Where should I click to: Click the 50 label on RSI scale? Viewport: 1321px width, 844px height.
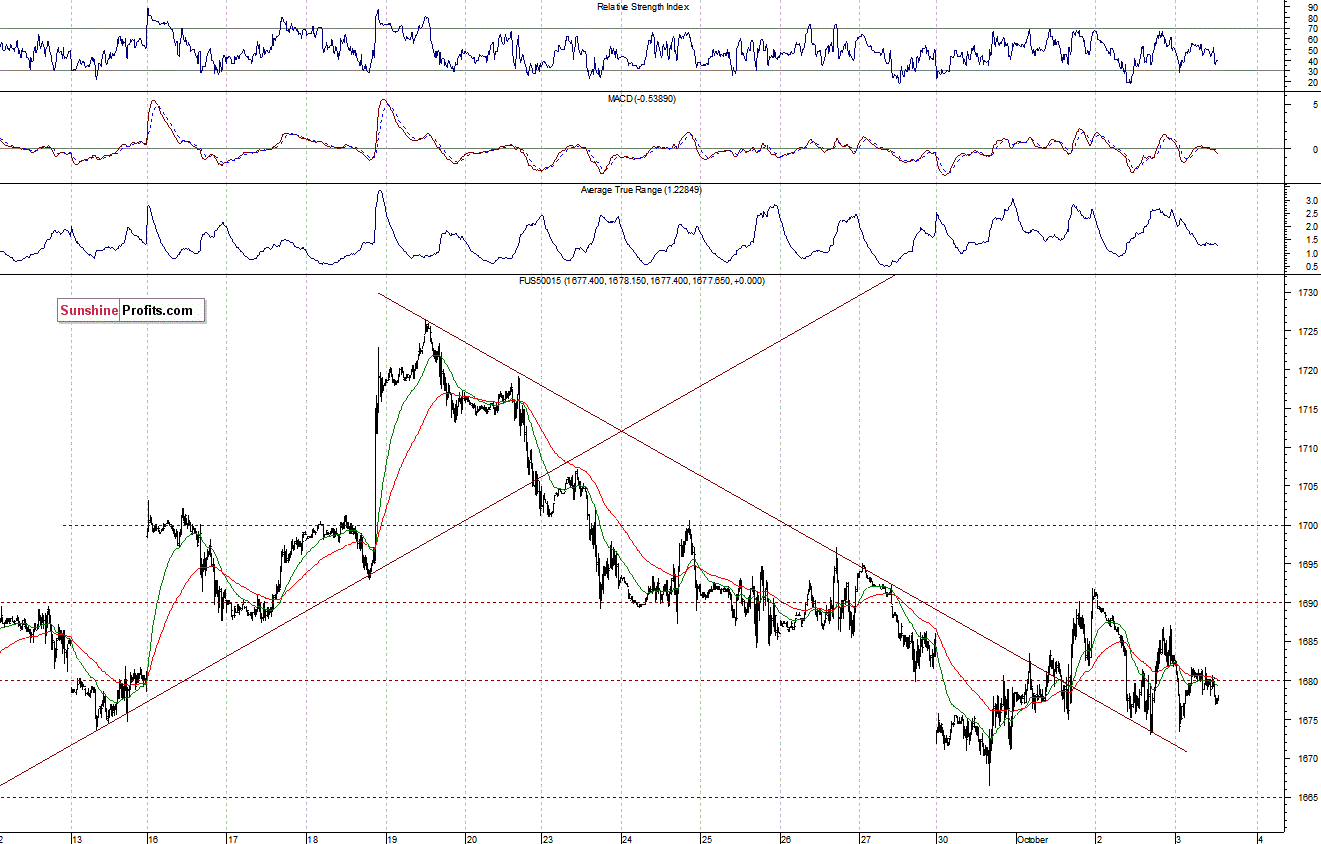tap(1311, 50)
